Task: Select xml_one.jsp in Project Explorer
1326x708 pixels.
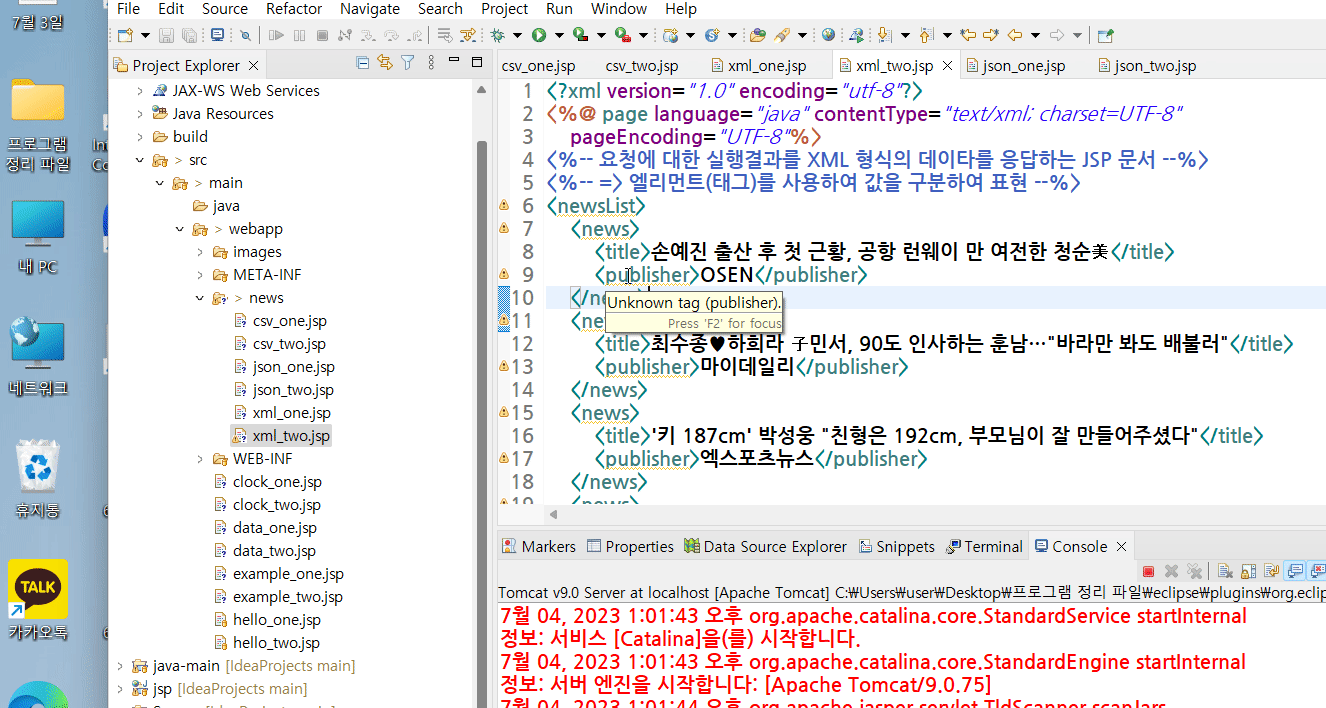Action: point(291,413)
